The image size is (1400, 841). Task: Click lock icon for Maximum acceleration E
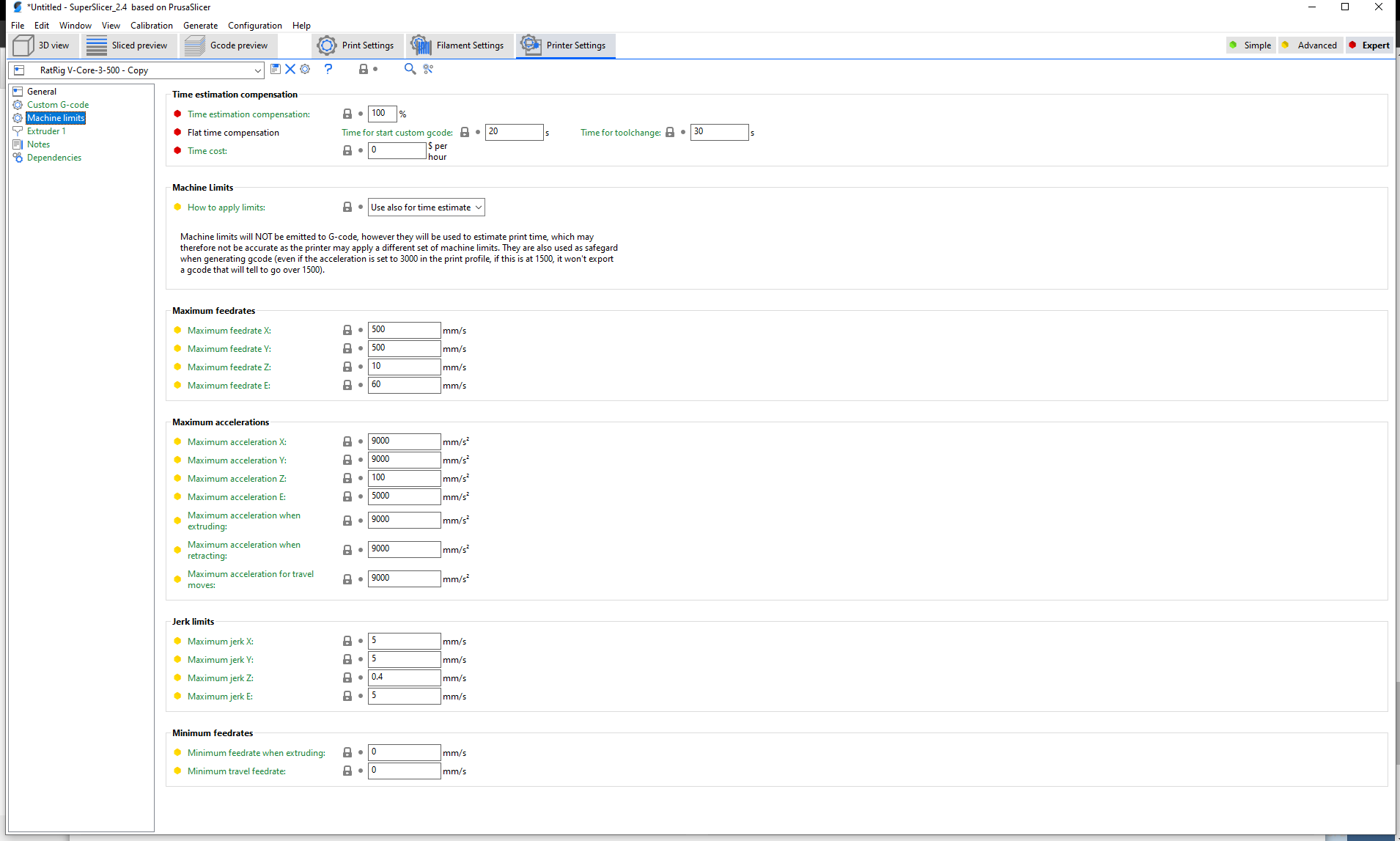pos(347,497)
